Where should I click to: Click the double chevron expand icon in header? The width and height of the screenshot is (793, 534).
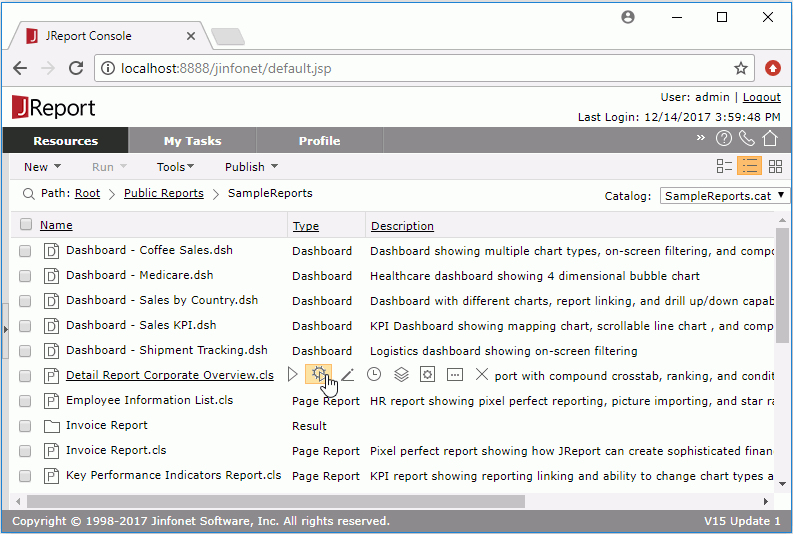(700, 138)
